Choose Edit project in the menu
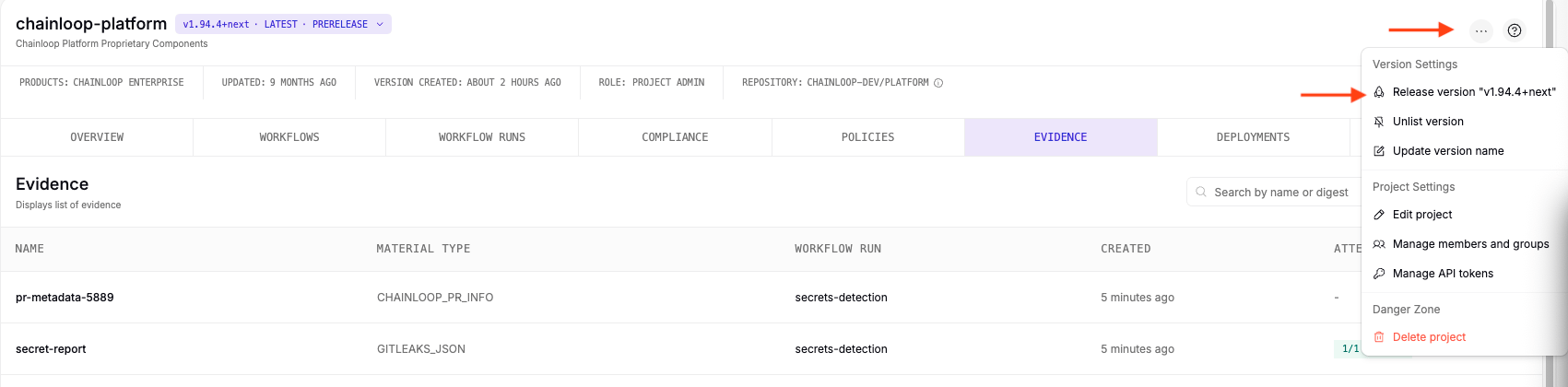Image resolution: width=1568 pixels, height=387 pixels. (1463, 215)
